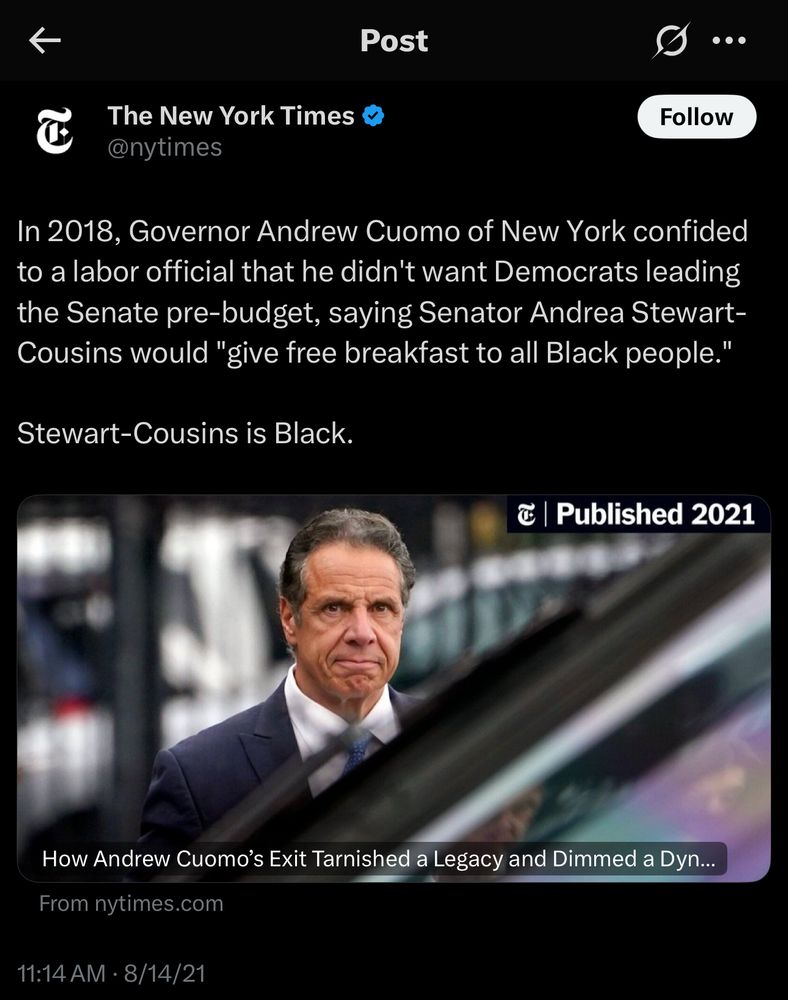
Task: Tap the small NYT logo in the Published badge
Action: pos(526,514)
